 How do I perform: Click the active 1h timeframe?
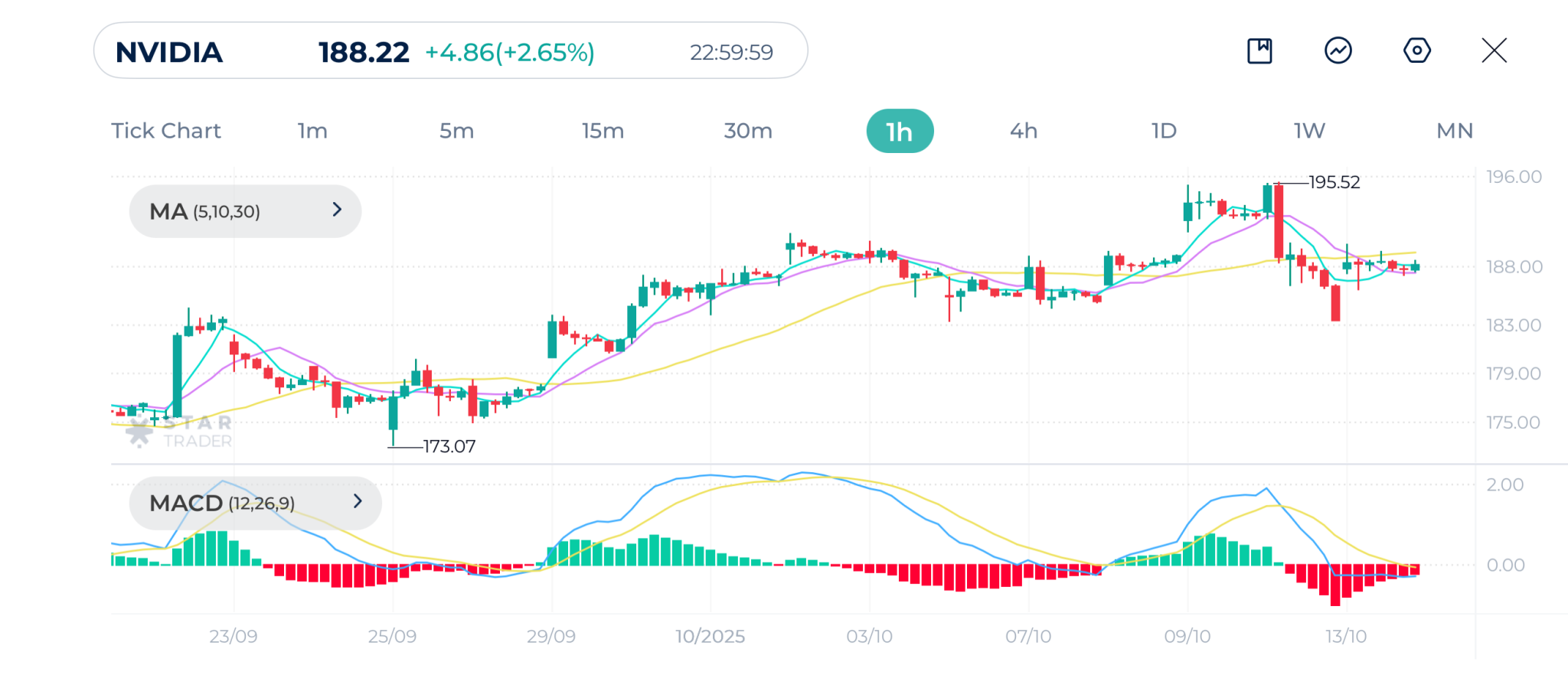(900, 132)
